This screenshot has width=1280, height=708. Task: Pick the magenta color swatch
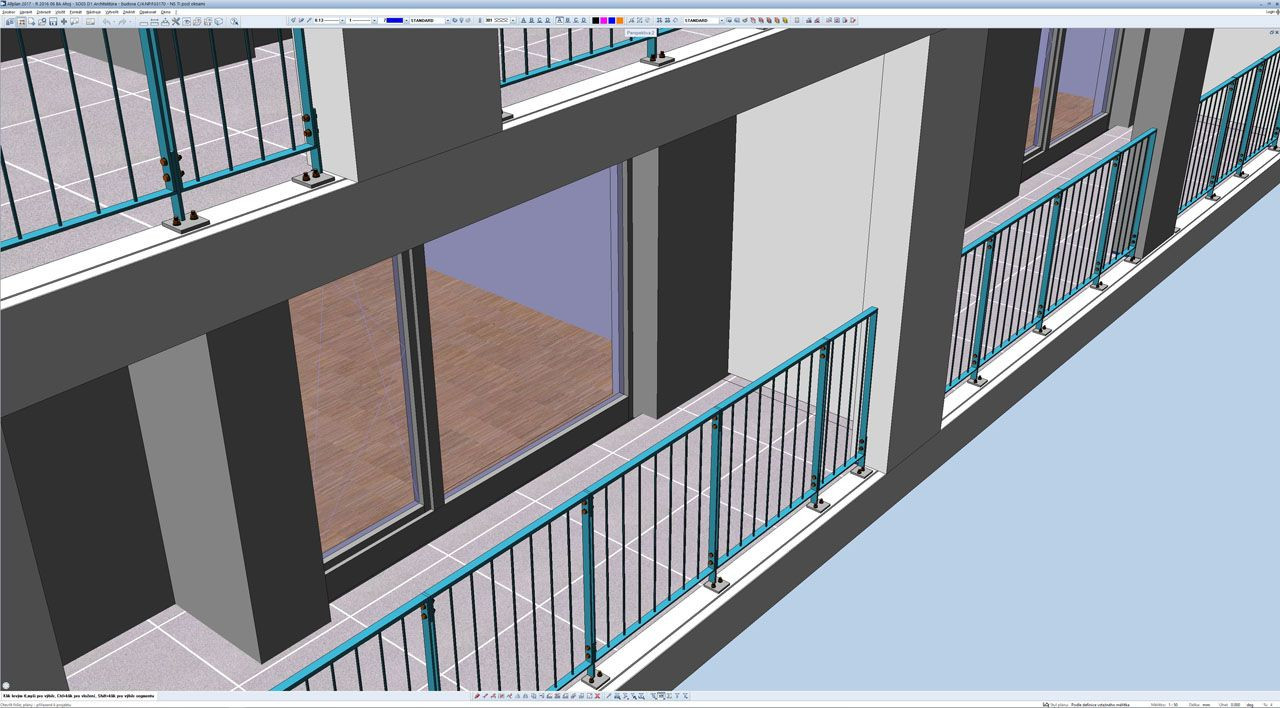tap(603, 20)
